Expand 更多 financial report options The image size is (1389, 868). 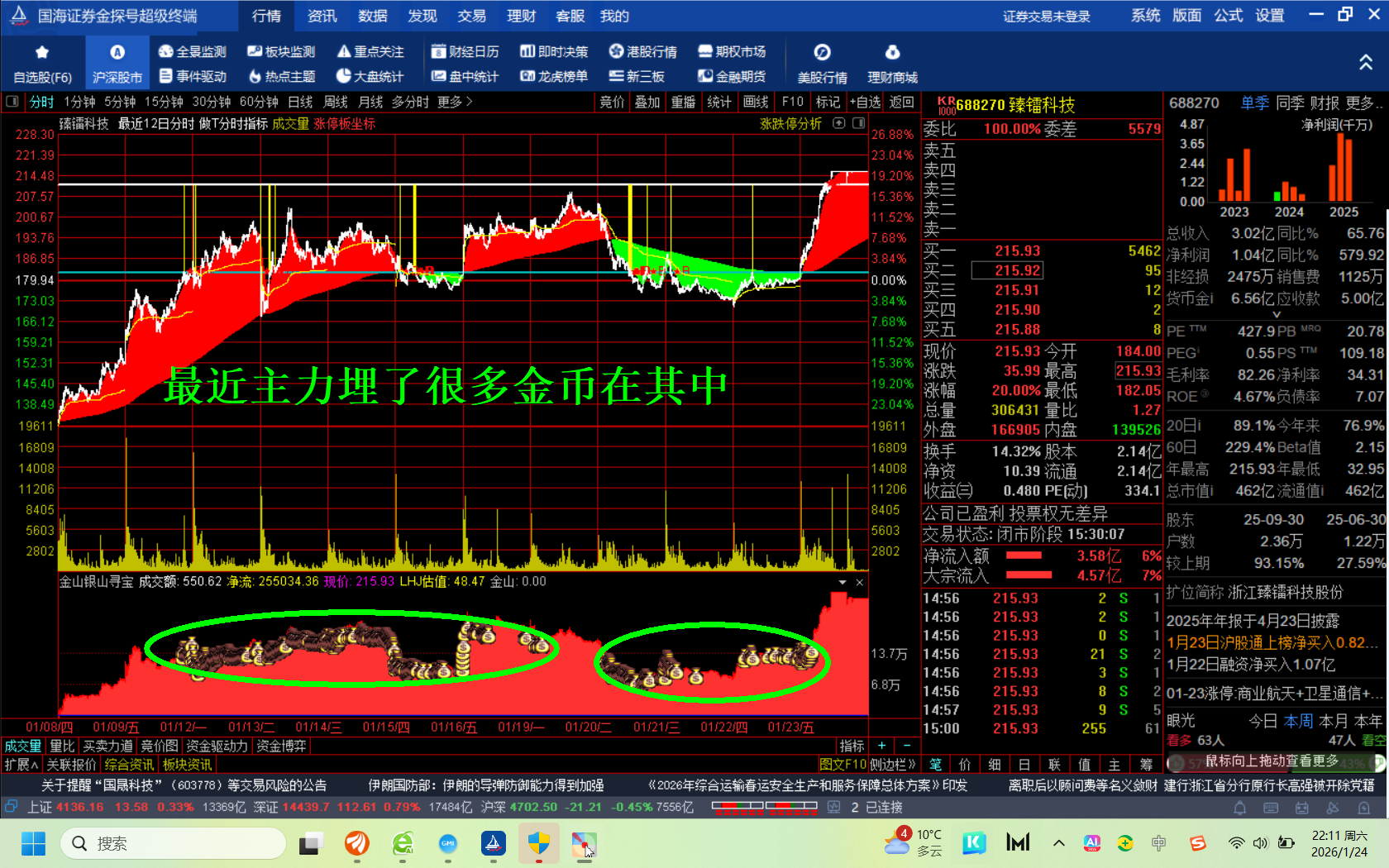[x=1364, y=103]
